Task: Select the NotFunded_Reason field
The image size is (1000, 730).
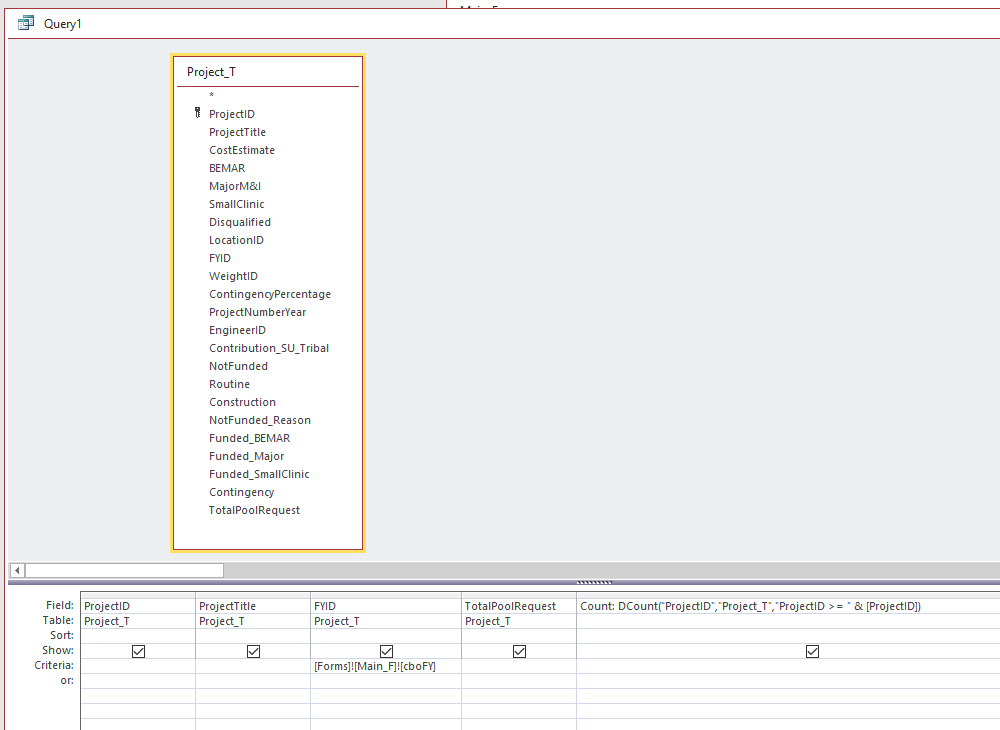Action: 260,420
